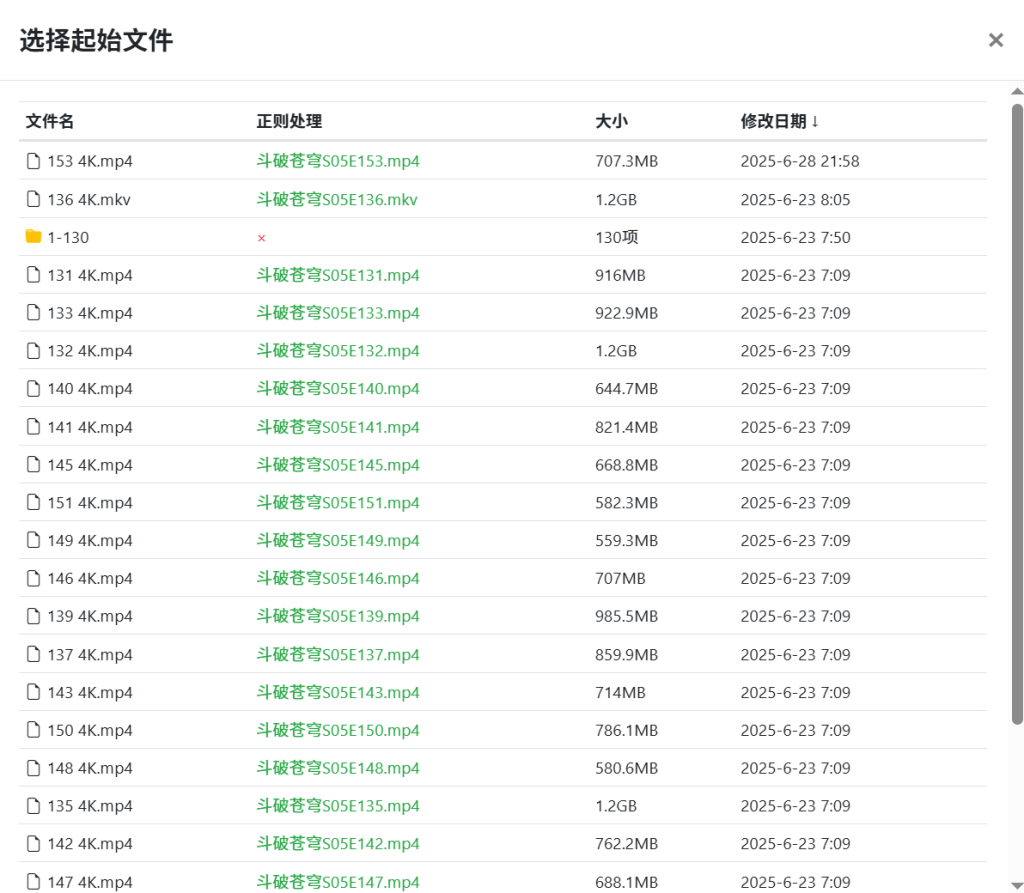Image resolution: width=1024 pixels, height=893 pixels.
Task: Click the file icon for 145 4K.mp4
Action: pos(33,464)
